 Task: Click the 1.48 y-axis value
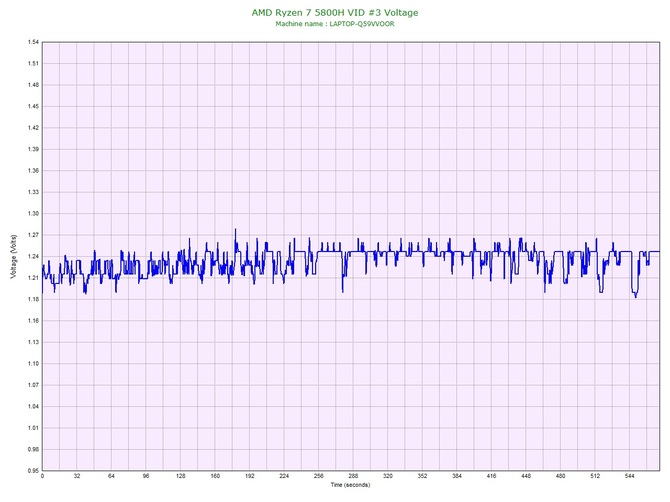[33, 85]
